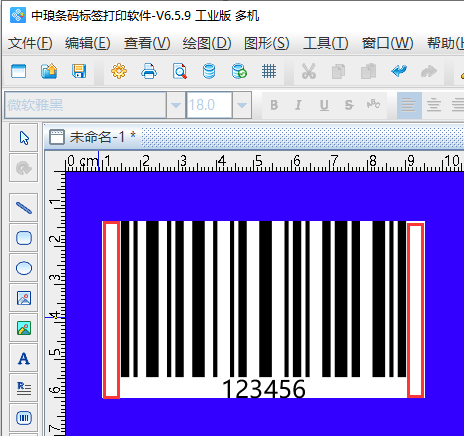Click the paste clipboard icon
464x436 pixels.
pos(369,71)
